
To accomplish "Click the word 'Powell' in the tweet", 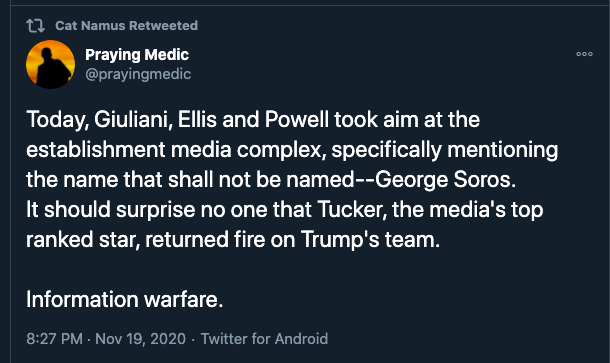I will [x=297, y=119].
